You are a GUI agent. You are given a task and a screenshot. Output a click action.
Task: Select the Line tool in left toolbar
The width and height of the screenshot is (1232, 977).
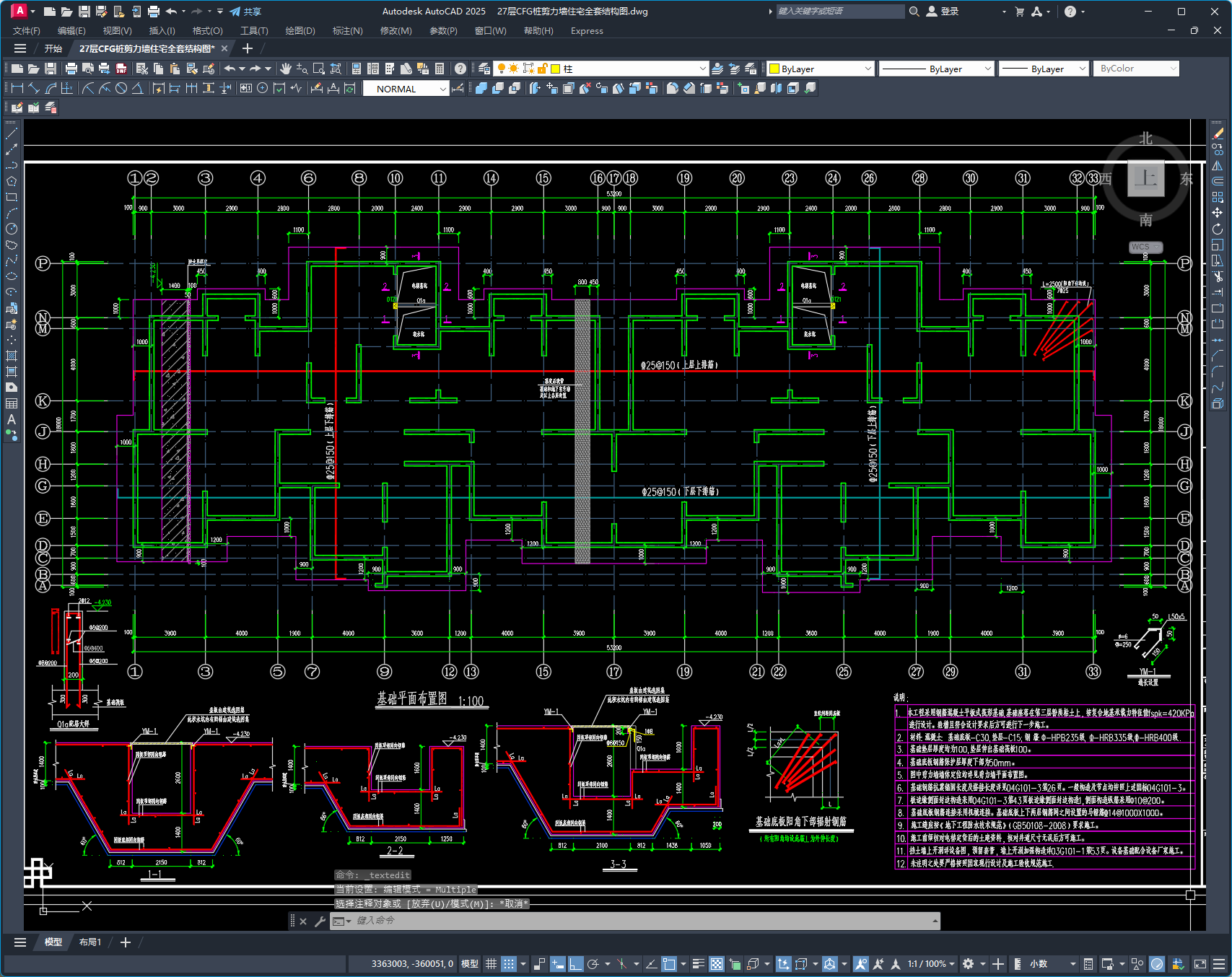12,133
